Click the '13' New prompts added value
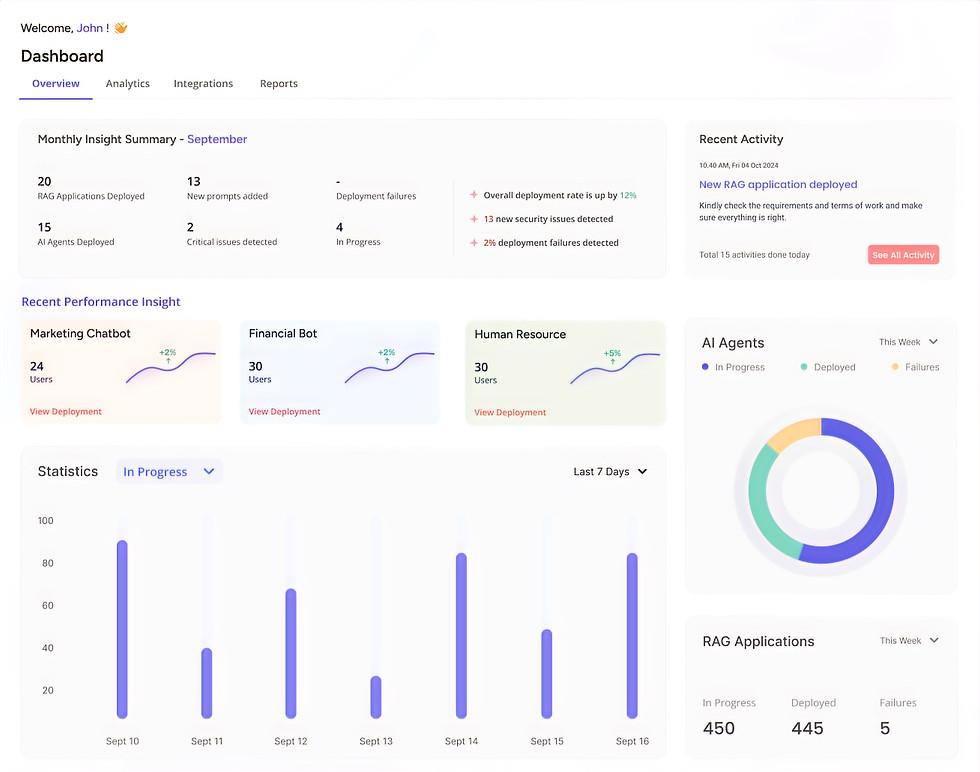The width and height of the screenshot is (980, 772). click(x=194, y=181)
